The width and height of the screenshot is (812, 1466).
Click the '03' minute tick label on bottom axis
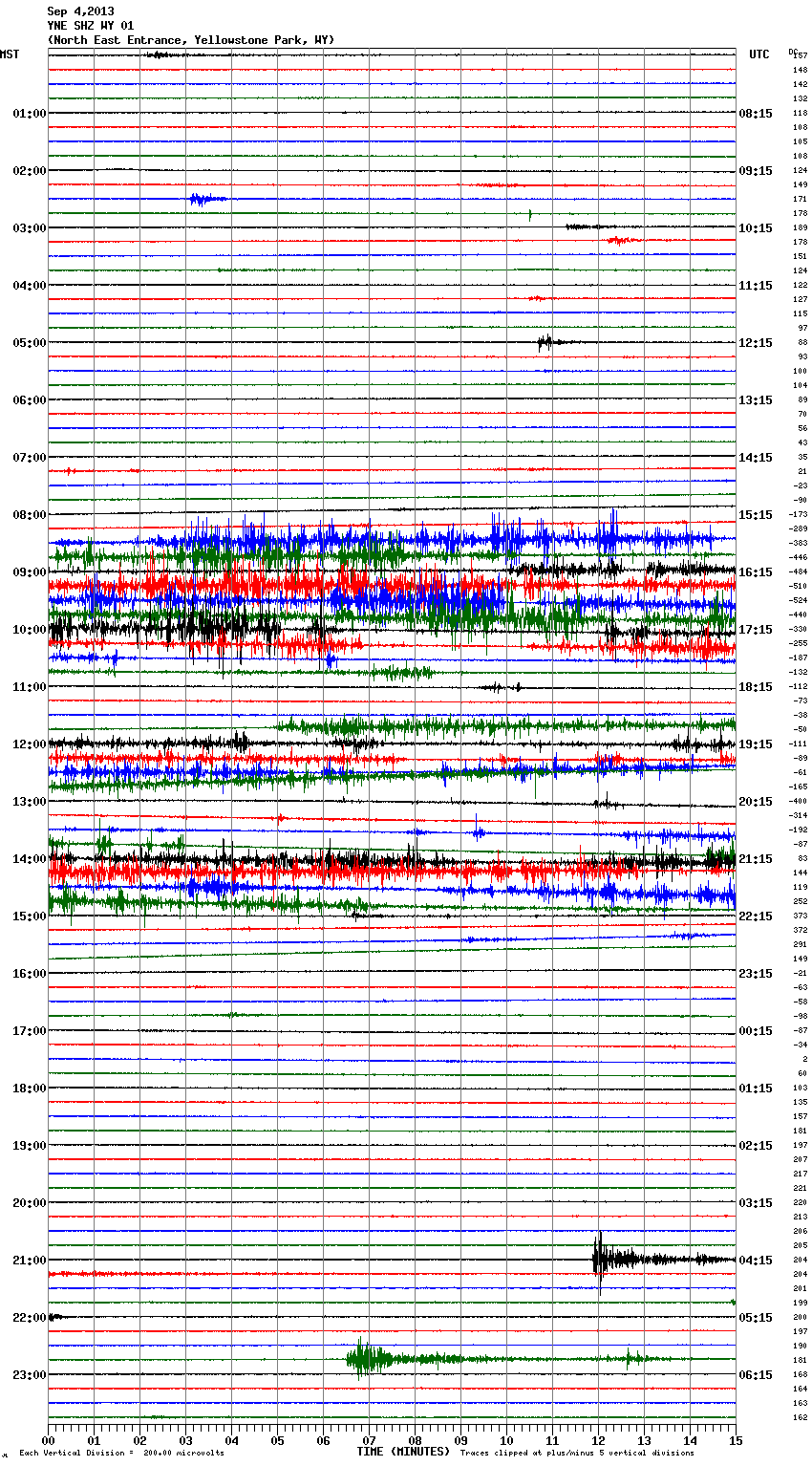coord(185,1440)
